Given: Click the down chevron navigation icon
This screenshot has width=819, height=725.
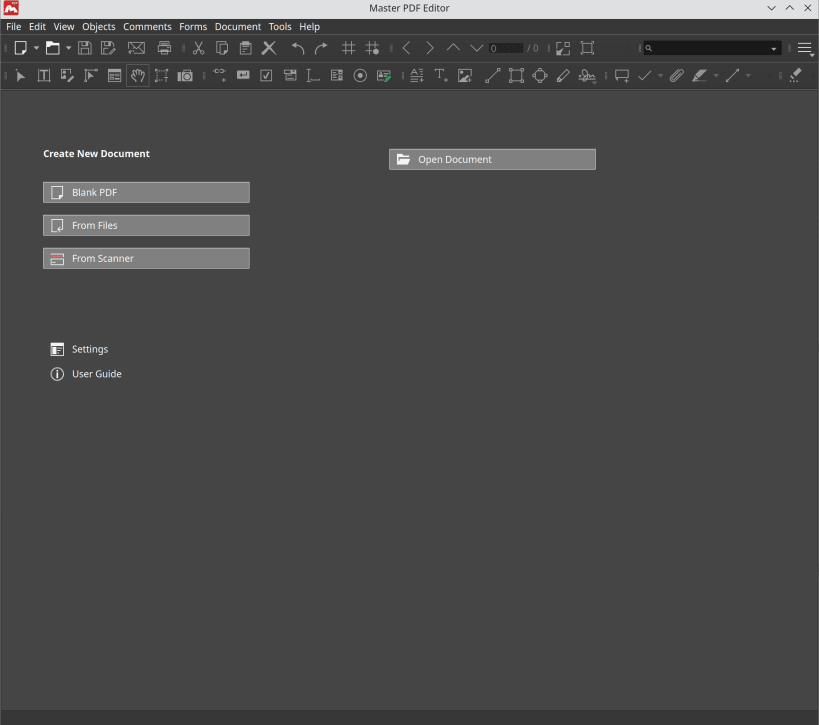Looking at the screenshot, I should click(x=476, y=48).
